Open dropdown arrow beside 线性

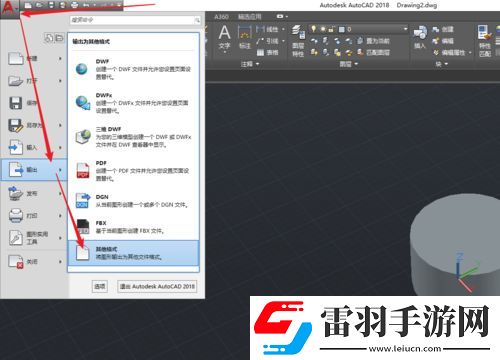283,29
